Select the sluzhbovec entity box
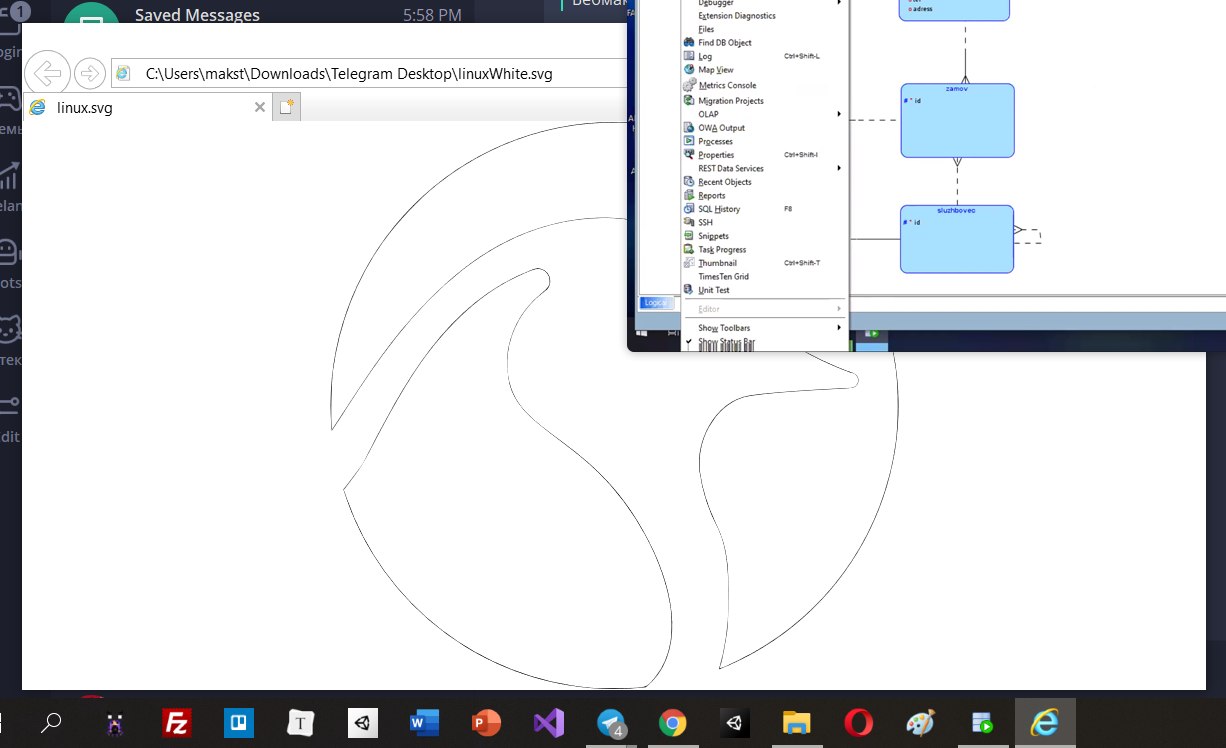1226x748 pixels. 957,239
